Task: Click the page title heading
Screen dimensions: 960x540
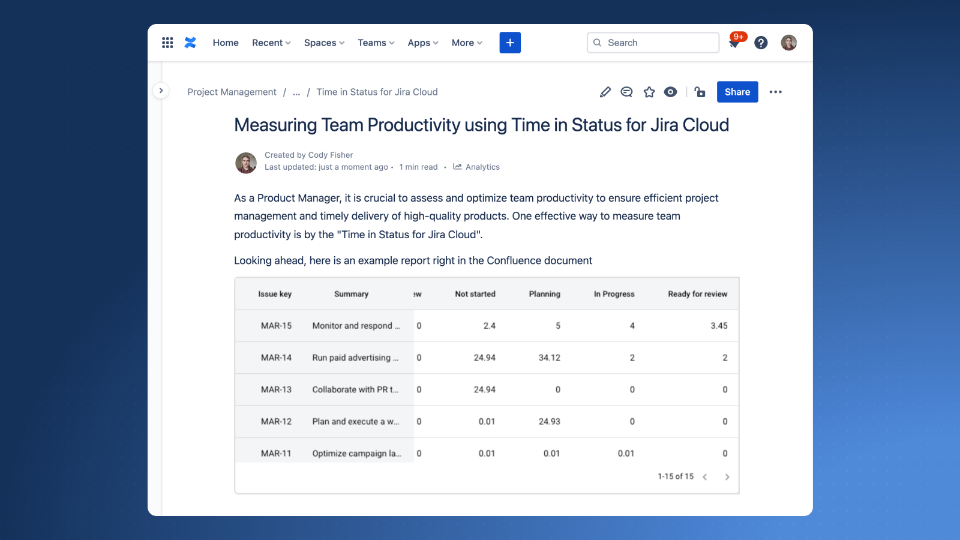Action: (x=481, y=125)
